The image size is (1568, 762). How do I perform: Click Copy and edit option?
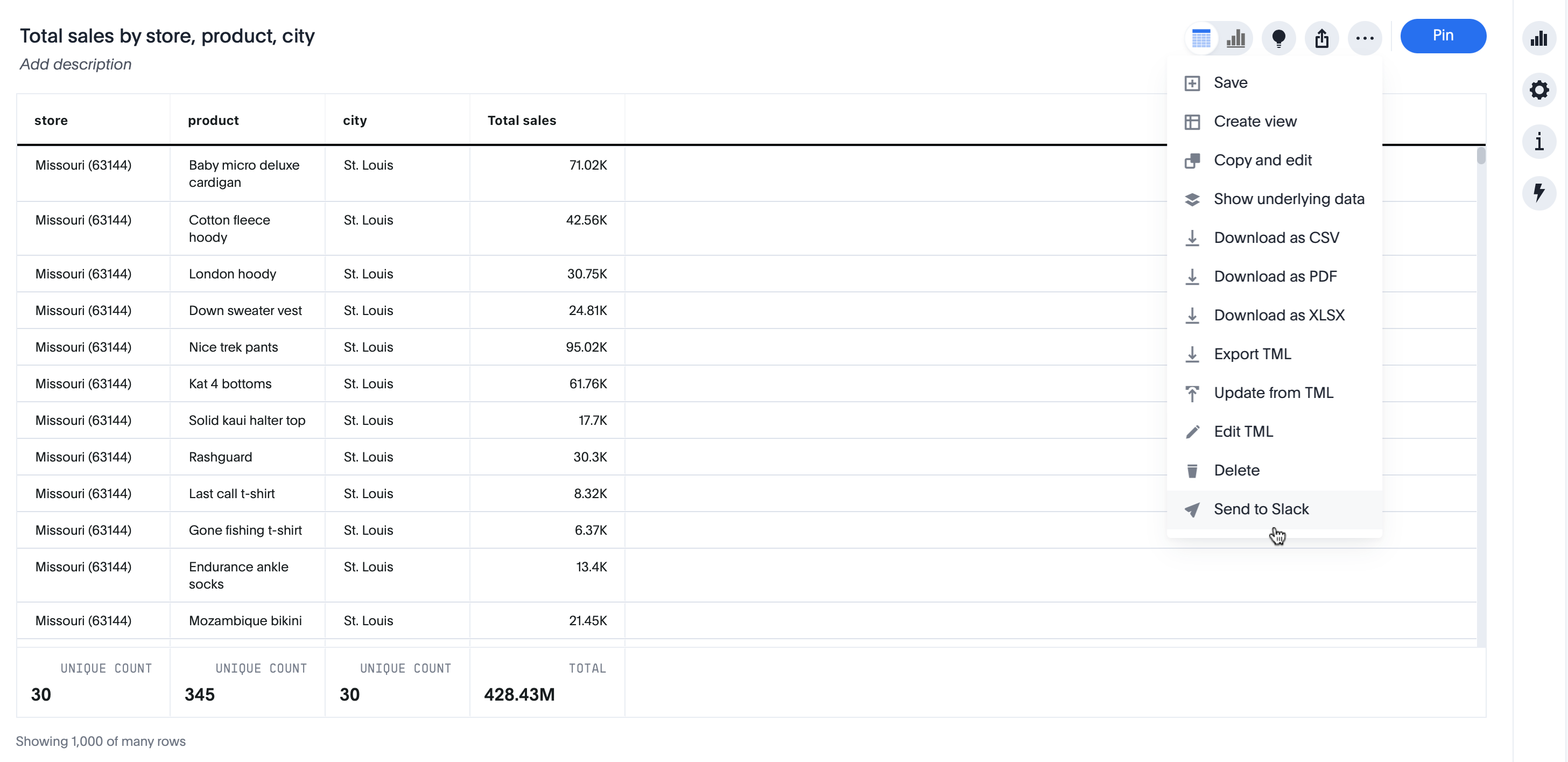tap(1263, 160)
